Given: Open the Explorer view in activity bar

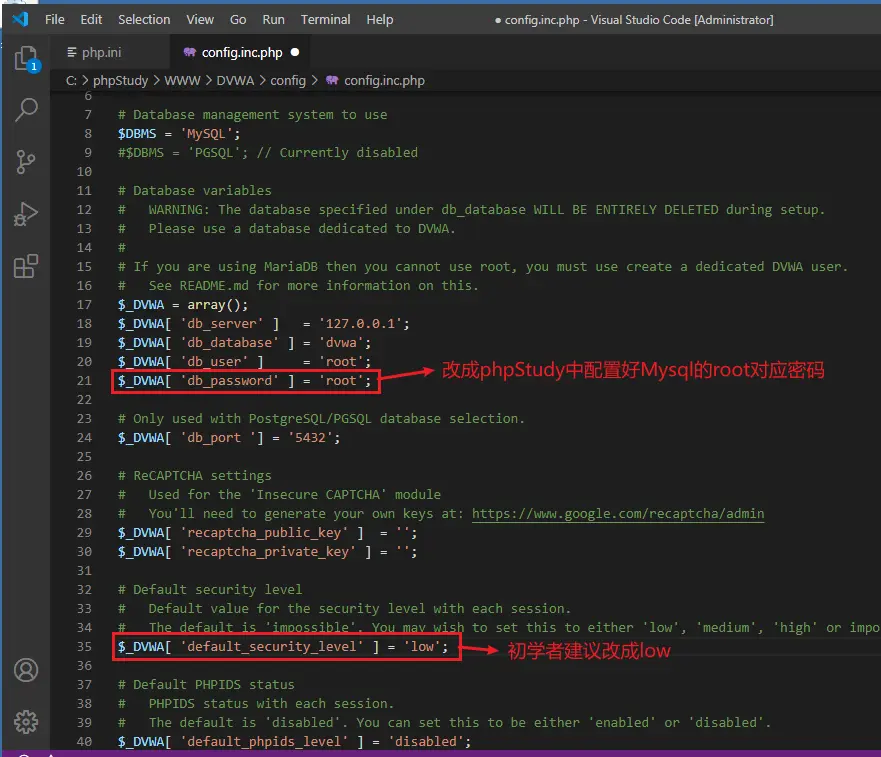Looking at the screenshot, I should pyautogui.click(x=26, y=58).
